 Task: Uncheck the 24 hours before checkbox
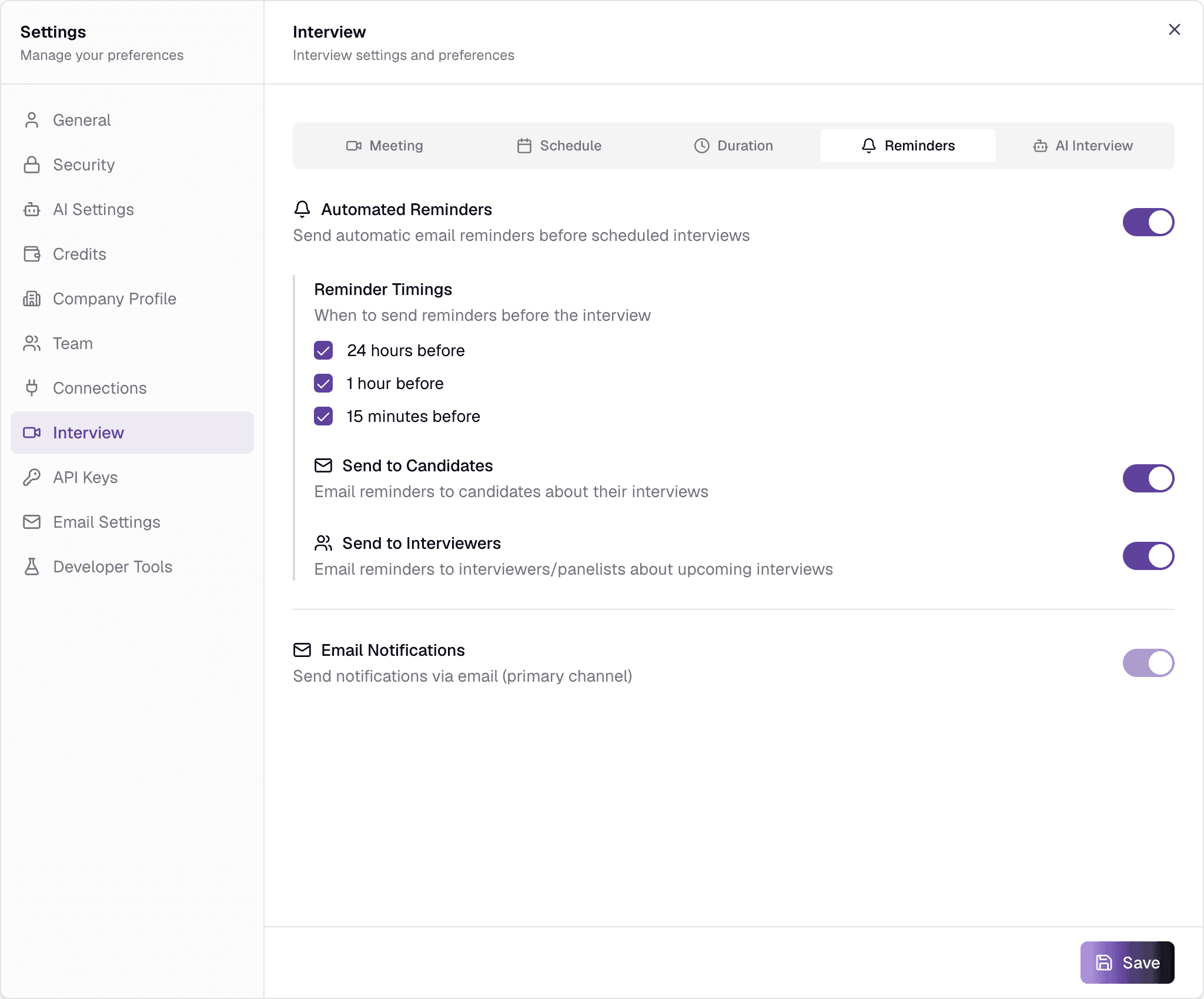pos(323,350)
